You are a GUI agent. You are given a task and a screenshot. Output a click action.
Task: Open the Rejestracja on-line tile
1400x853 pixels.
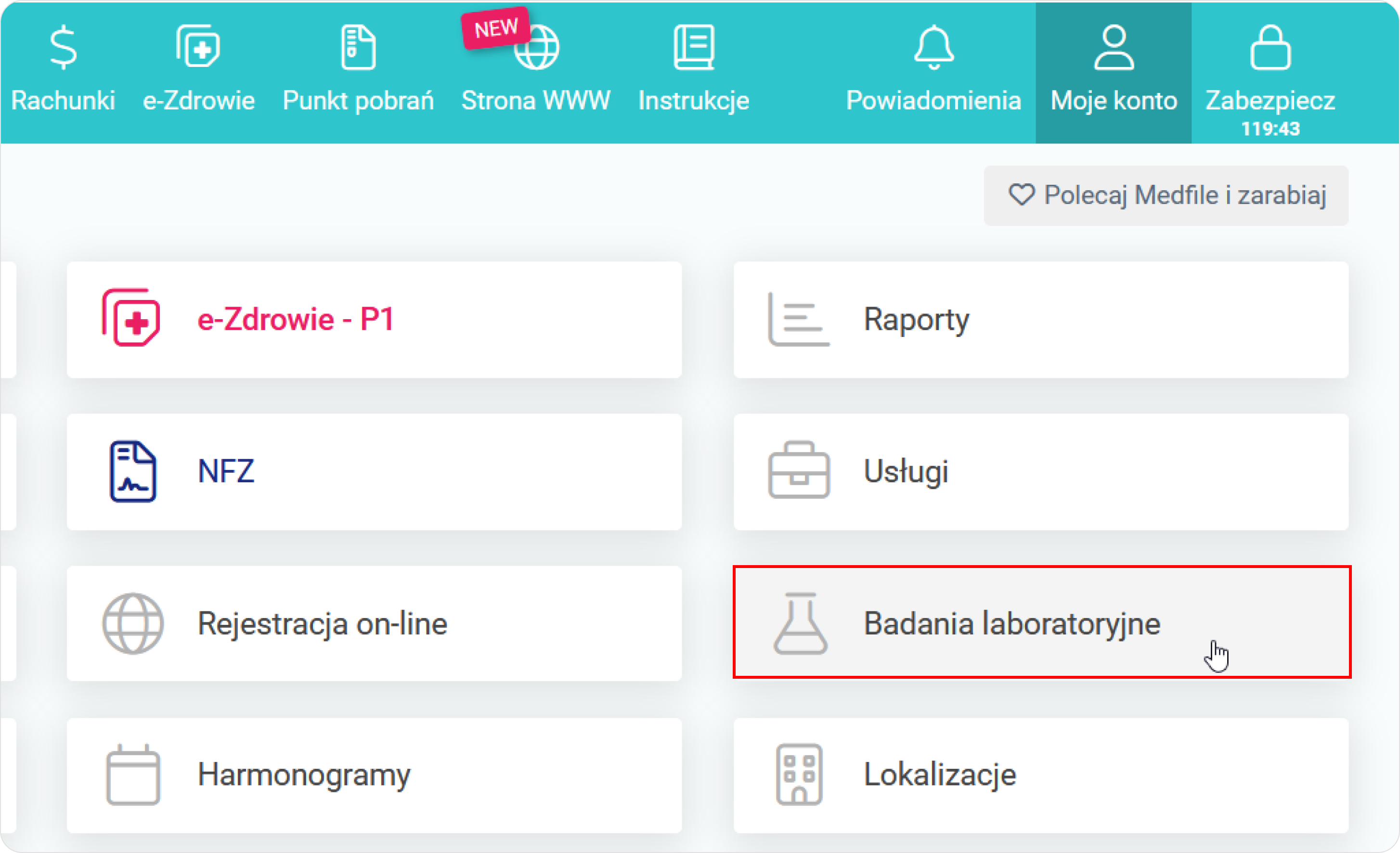tap(374, 623)
